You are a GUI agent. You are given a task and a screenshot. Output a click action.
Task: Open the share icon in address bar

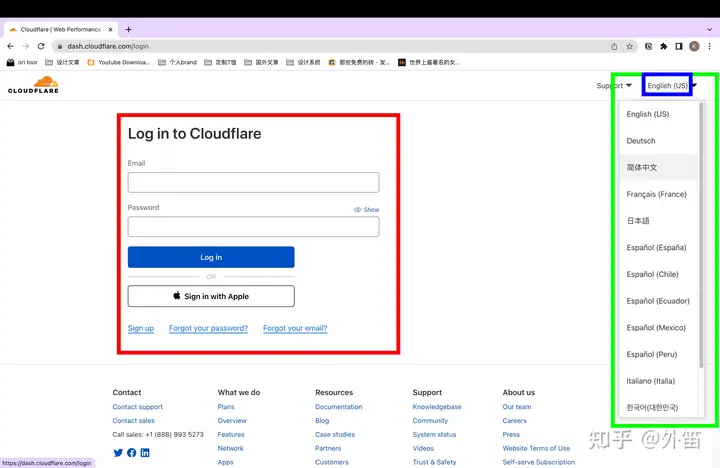tap(614, 46)
